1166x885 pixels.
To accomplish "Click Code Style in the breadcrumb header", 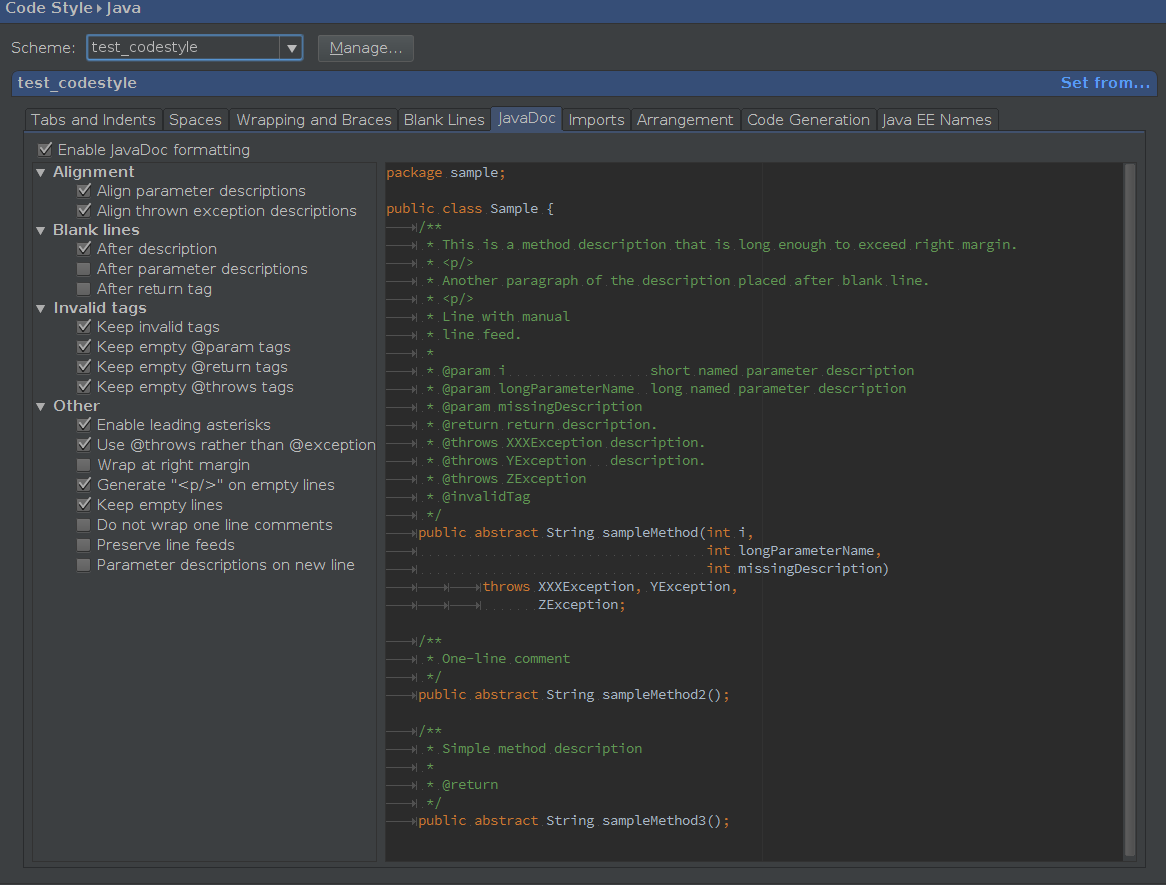I will click(49, 10).
